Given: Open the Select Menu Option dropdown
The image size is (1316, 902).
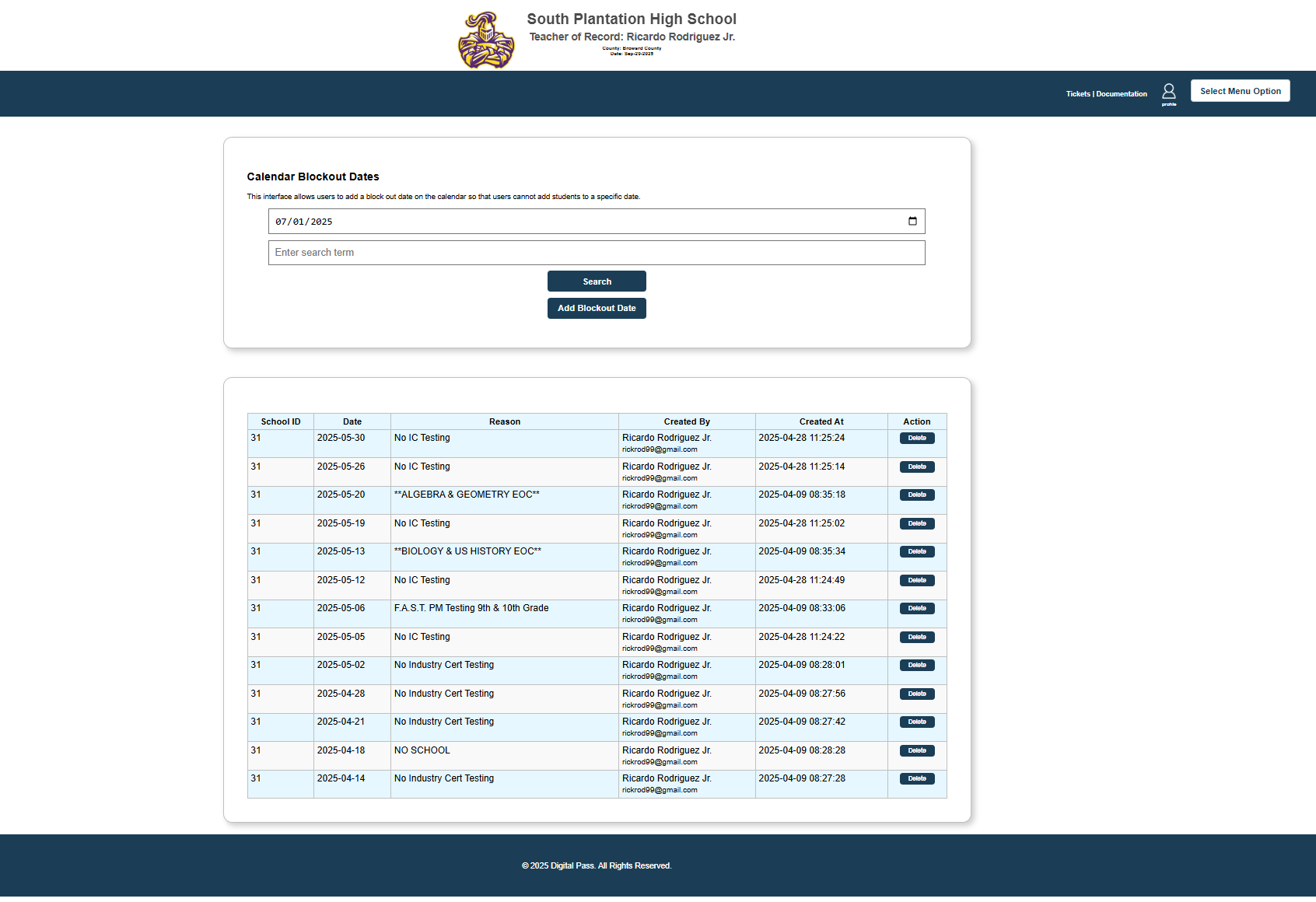Looking at the screenshot, I should (1240, 90).
